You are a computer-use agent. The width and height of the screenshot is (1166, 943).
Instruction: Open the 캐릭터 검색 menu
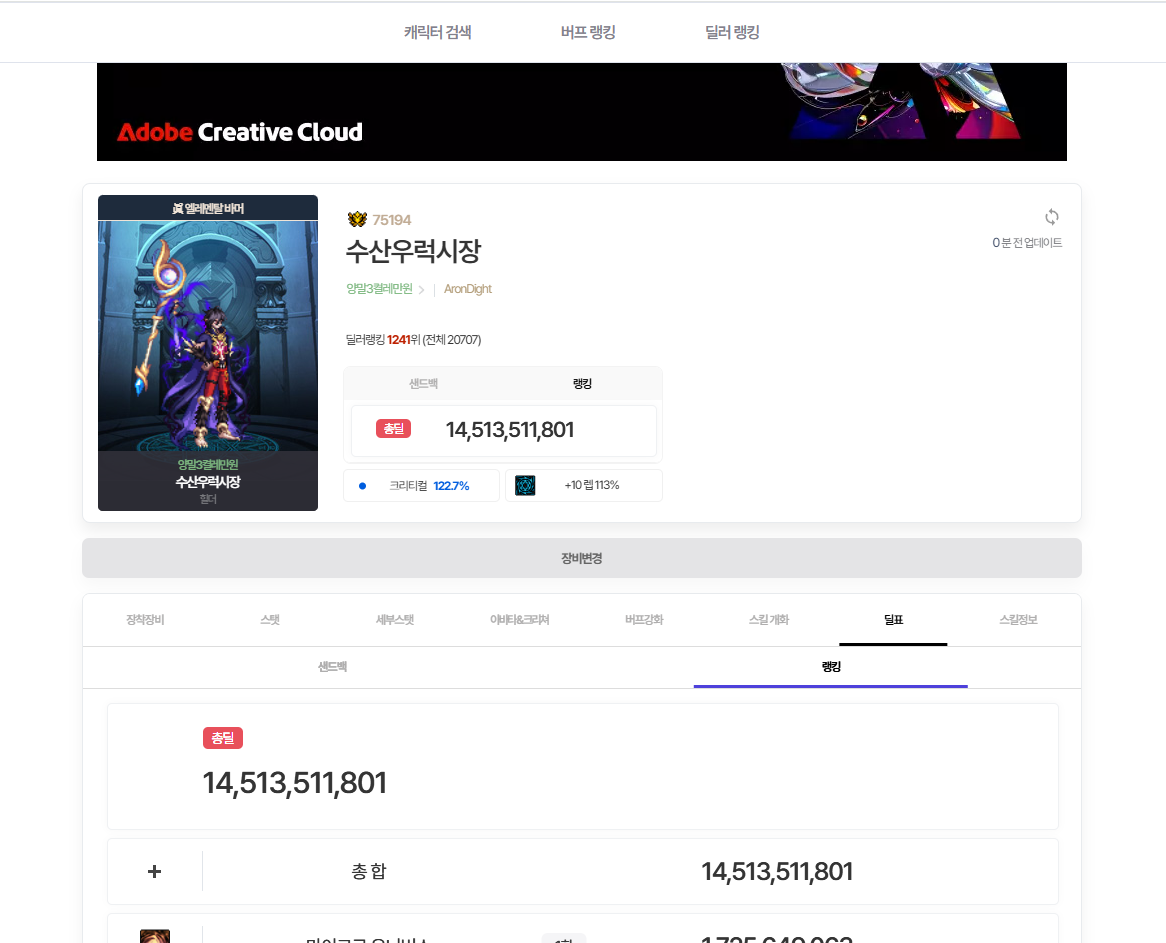(x=437, y=32)
